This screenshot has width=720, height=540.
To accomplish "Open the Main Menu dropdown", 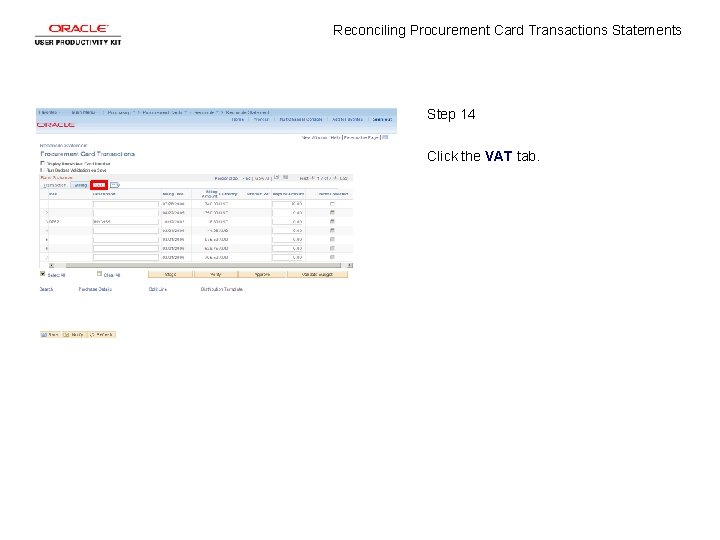I will pyautogui.click(x=84, y=112).
